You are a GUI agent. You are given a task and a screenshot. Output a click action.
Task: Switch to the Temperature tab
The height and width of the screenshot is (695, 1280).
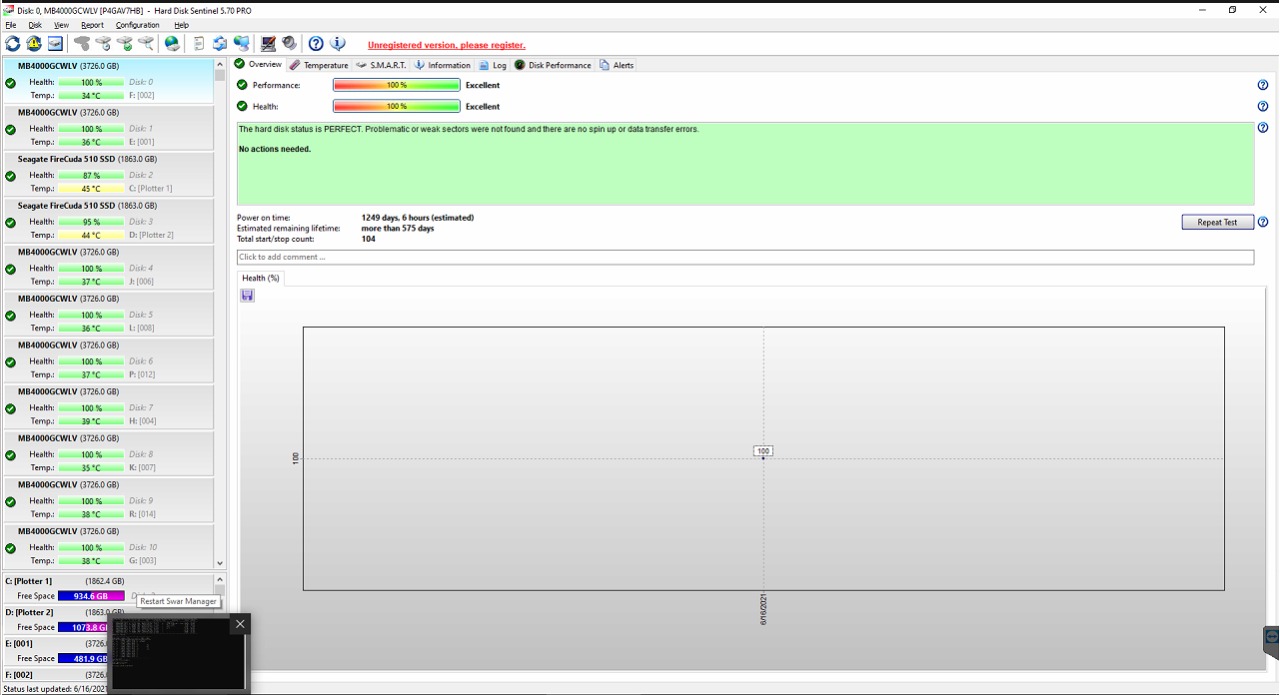(319, 65)
